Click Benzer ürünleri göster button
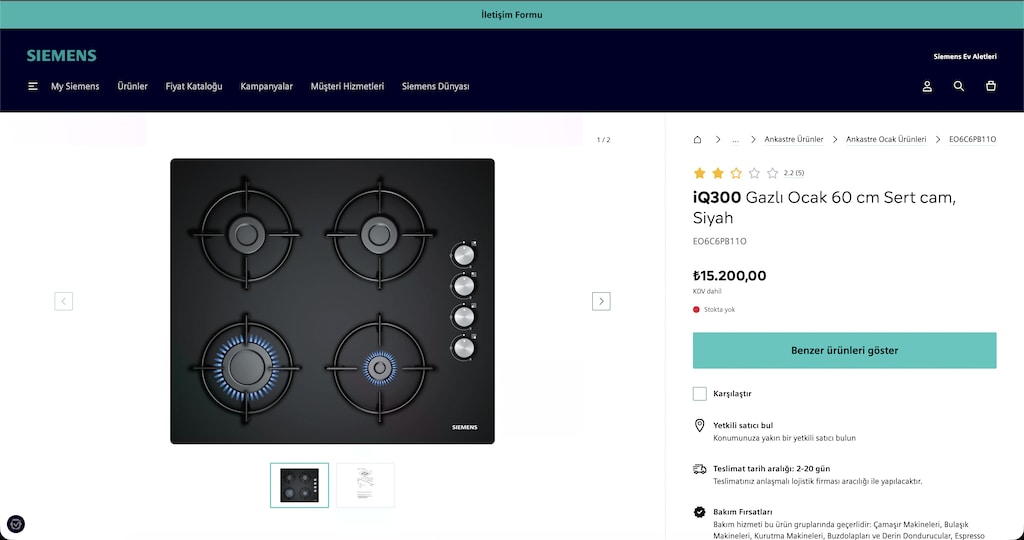 pyautogui.click(x=844, y=351)
